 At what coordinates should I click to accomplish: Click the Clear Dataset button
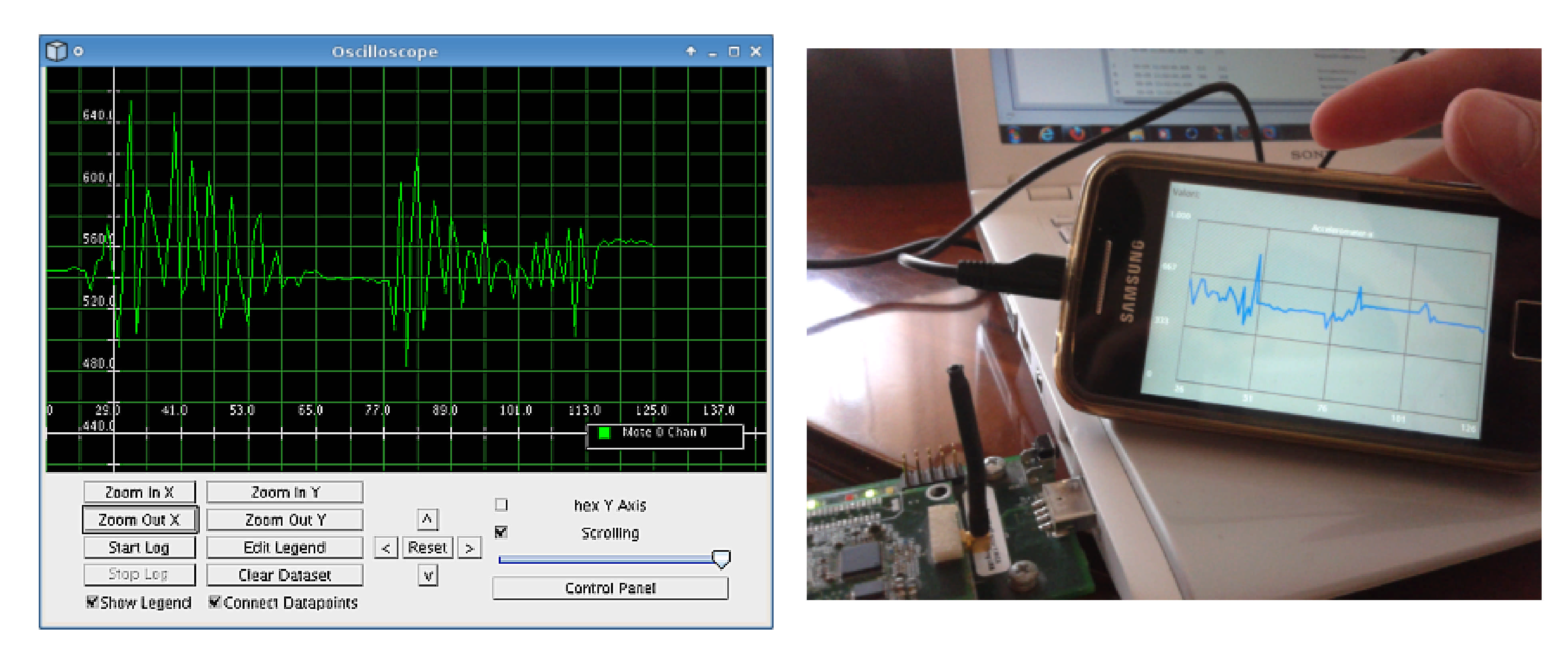(284, 575)
